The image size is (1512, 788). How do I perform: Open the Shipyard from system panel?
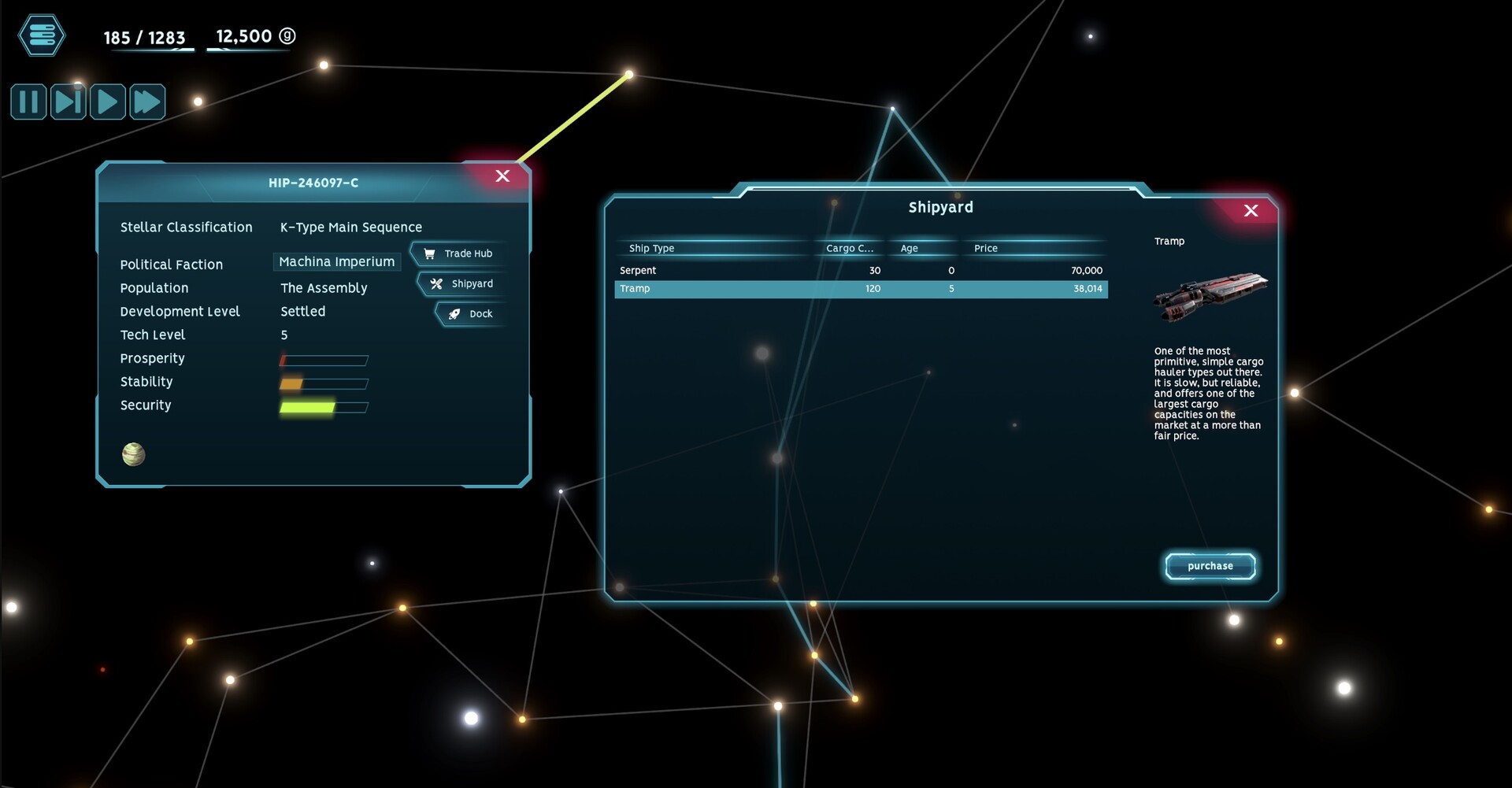[x=462, y=283]
